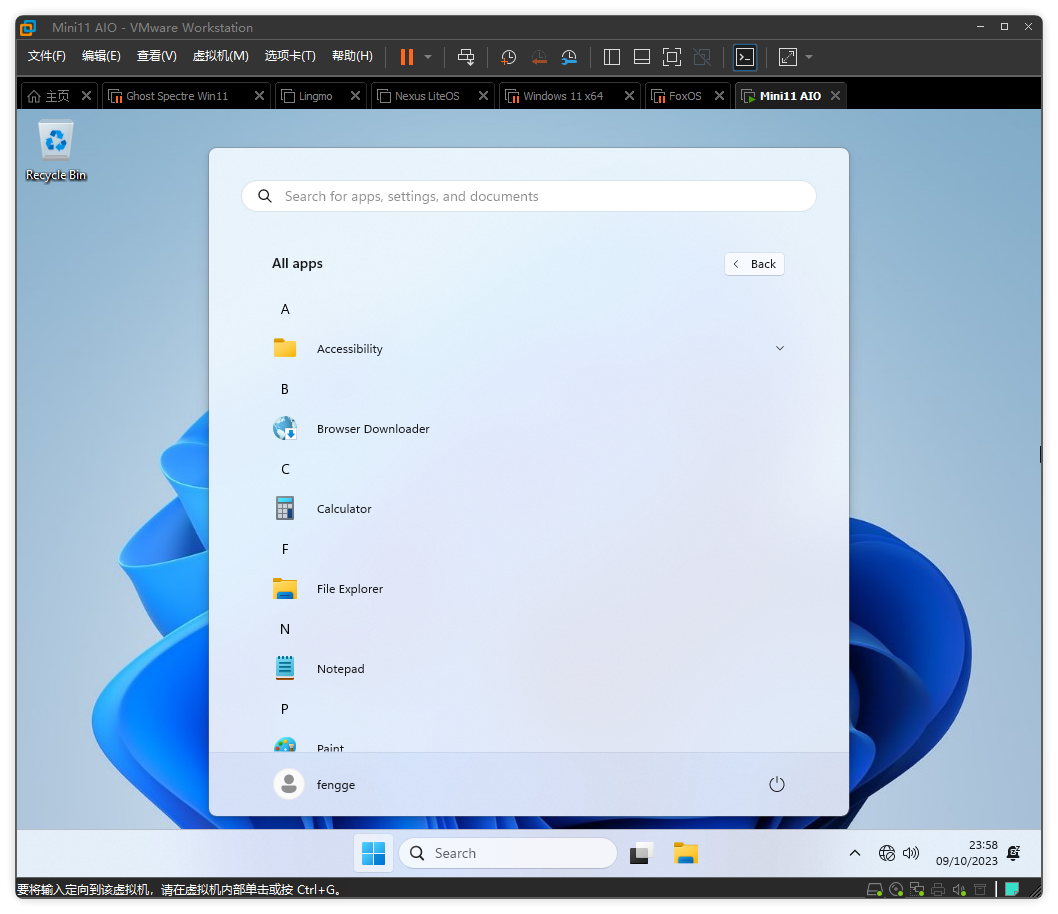This screenshot has width=1058, height=914.
Task: Open the 帮助(H) menu
Action: (352, 56)
